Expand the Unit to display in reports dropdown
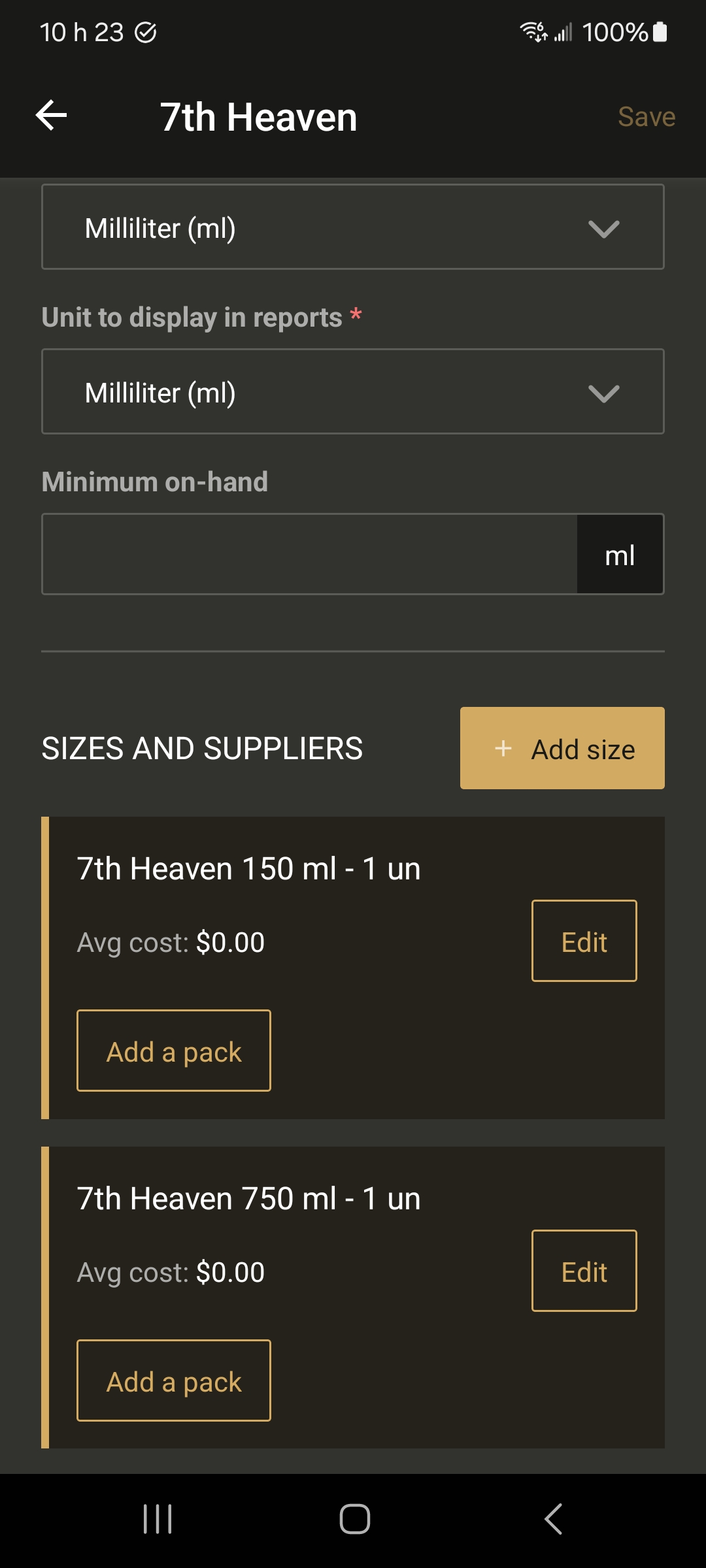Image resolution: width=706 pixels, height=1568 pixels. pos(353,391)
